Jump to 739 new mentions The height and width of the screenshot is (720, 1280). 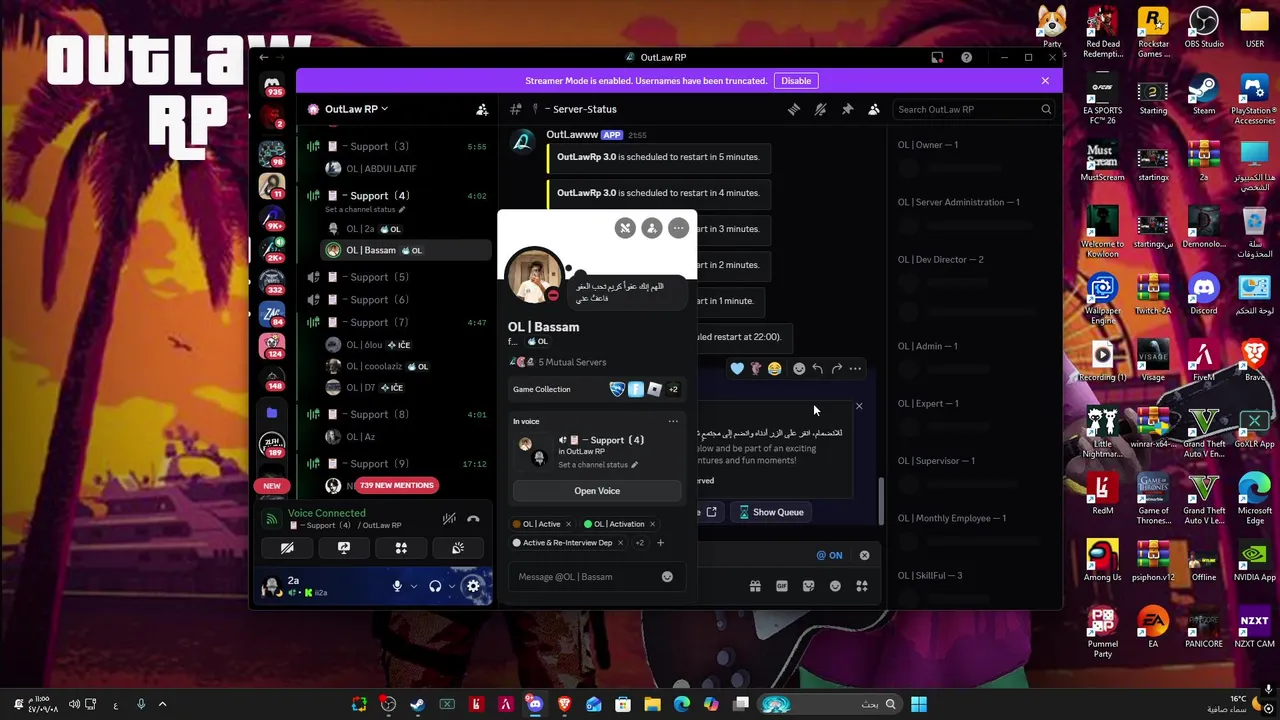[397, 485]
